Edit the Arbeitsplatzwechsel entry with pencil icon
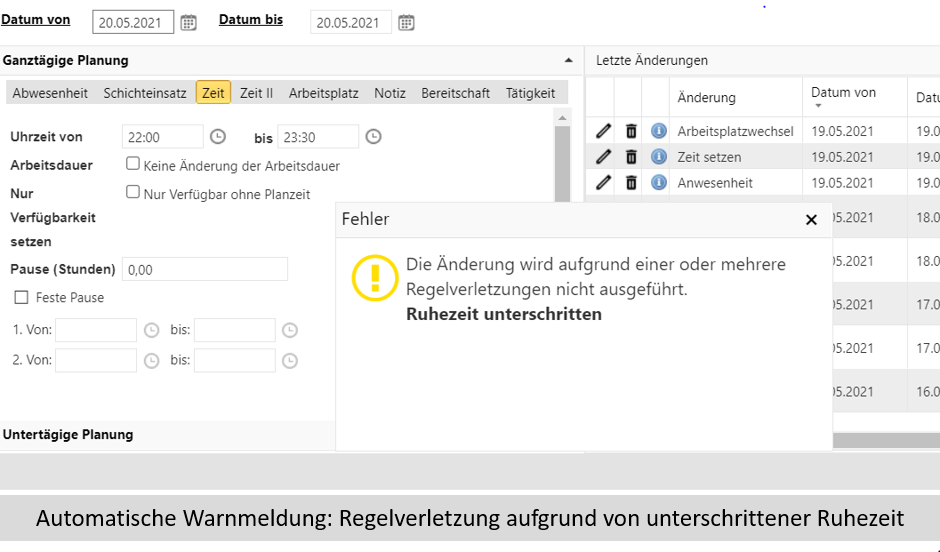This screenshot has width=940, height=552. pyautogui.click(x=603, y=131)
